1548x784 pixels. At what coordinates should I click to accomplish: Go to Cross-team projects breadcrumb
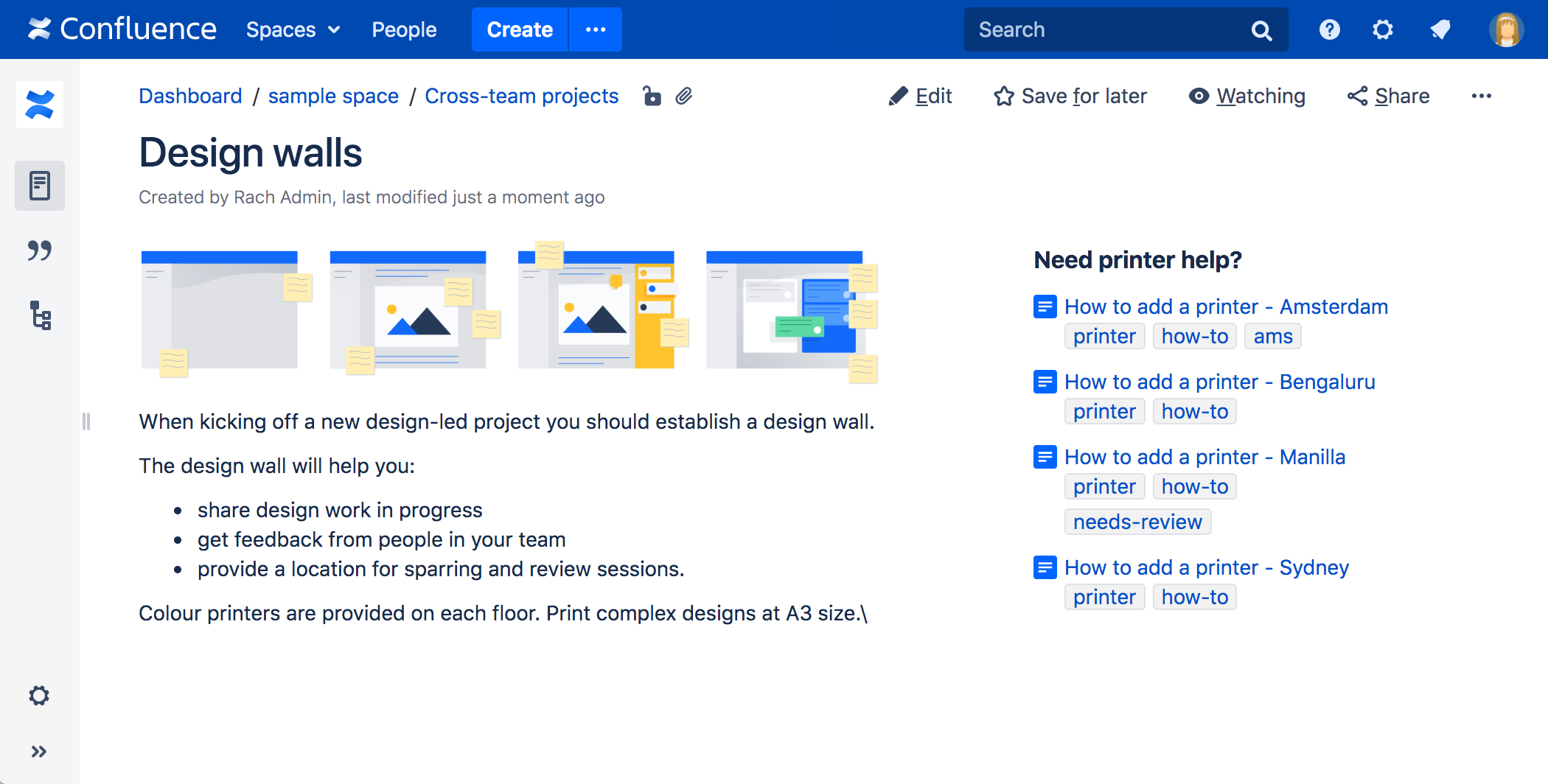(521, 97)
